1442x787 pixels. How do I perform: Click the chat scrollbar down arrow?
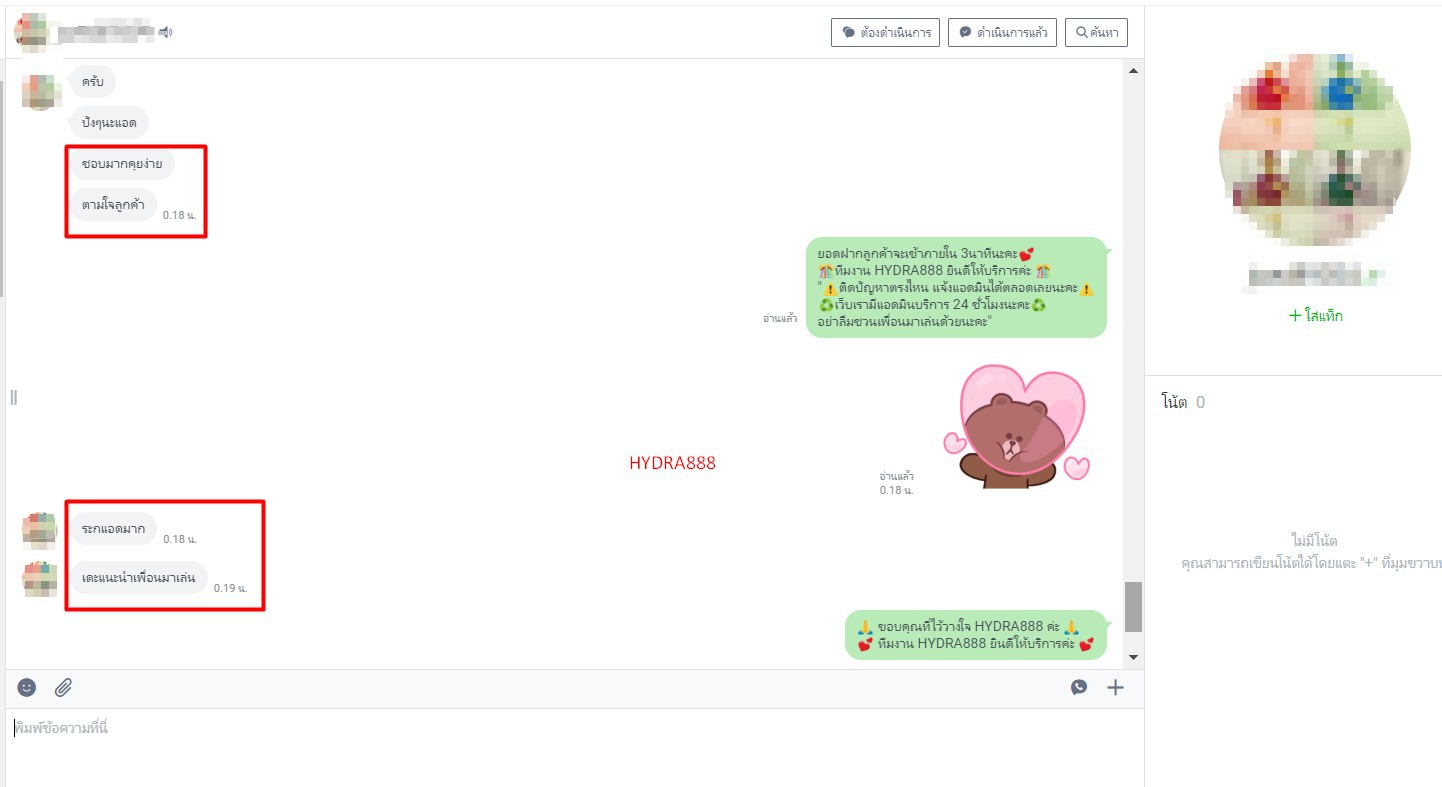point(1133,657)
